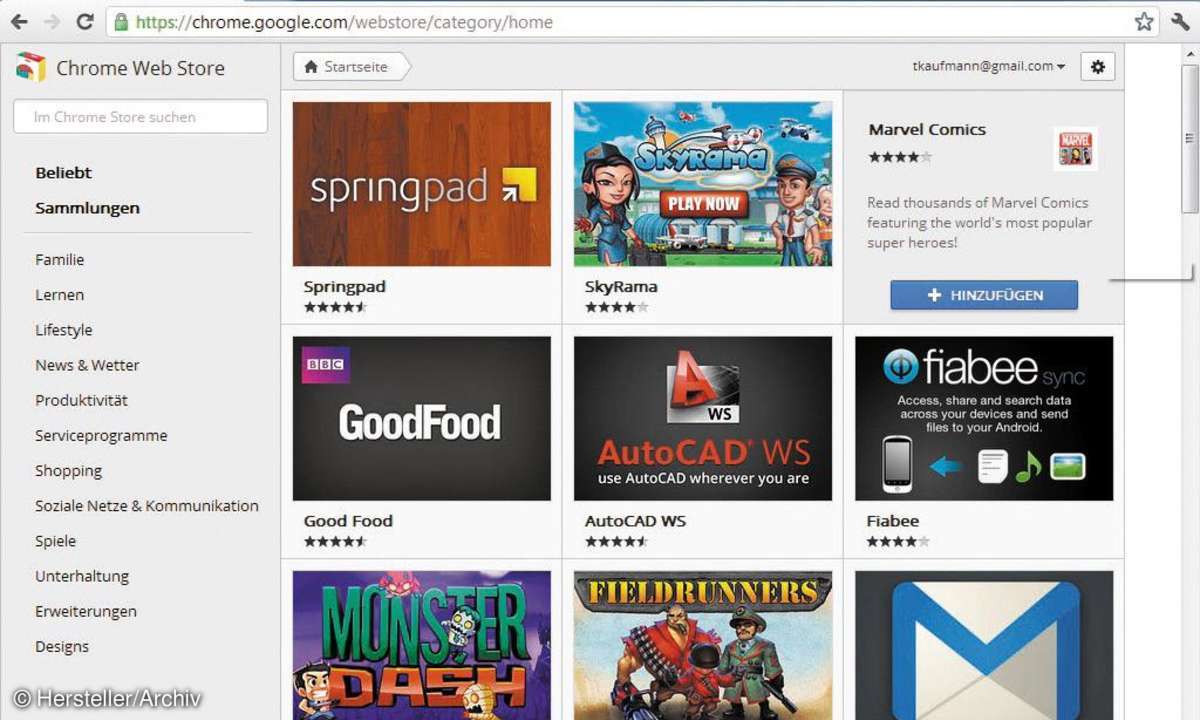
Task: Go forward with the browser forward arrow
Action: [51, 21]
